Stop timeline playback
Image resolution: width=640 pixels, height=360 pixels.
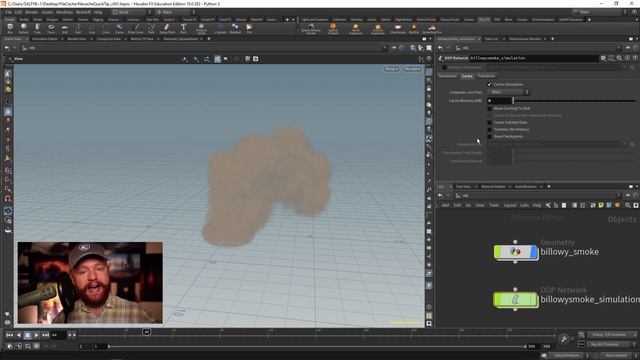[27, 335]
